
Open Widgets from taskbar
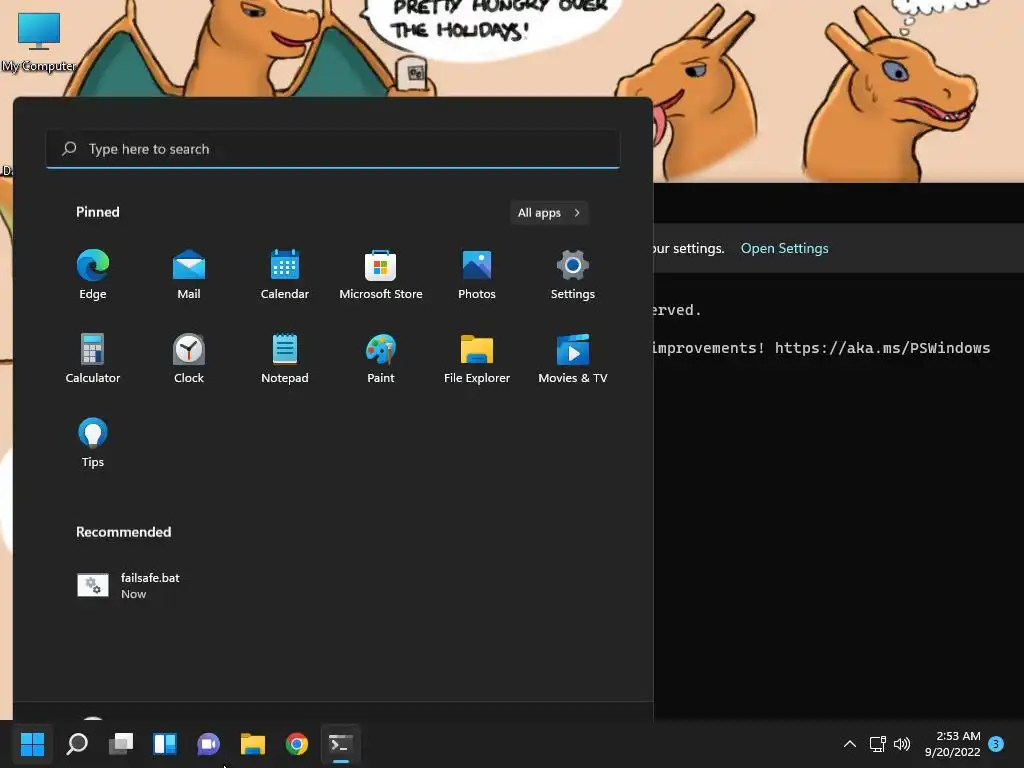(x=165, y=744)
